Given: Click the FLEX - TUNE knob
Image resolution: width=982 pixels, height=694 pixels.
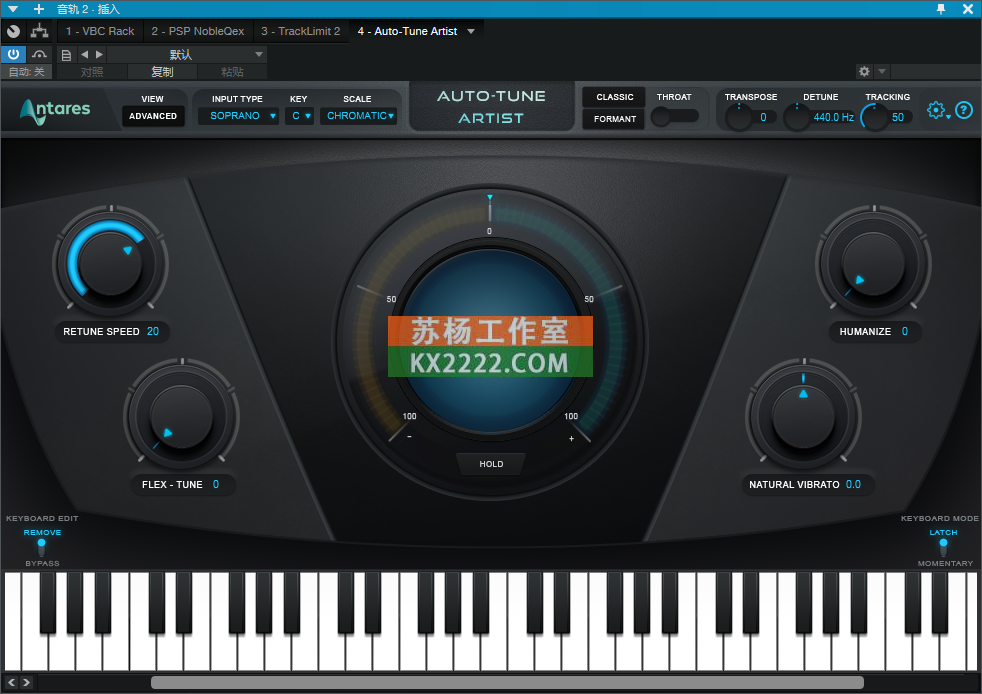Looking at the screenshot, I should [x=182, y=417].
